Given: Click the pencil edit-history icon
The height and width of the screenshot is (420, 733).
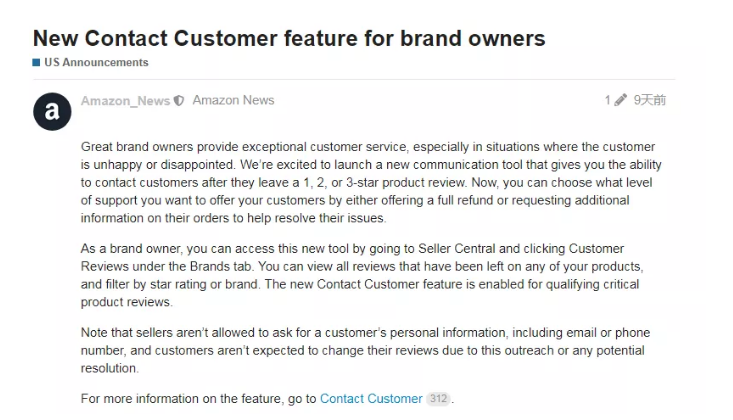Looking at the screenshot, I should tap(622, 100).
